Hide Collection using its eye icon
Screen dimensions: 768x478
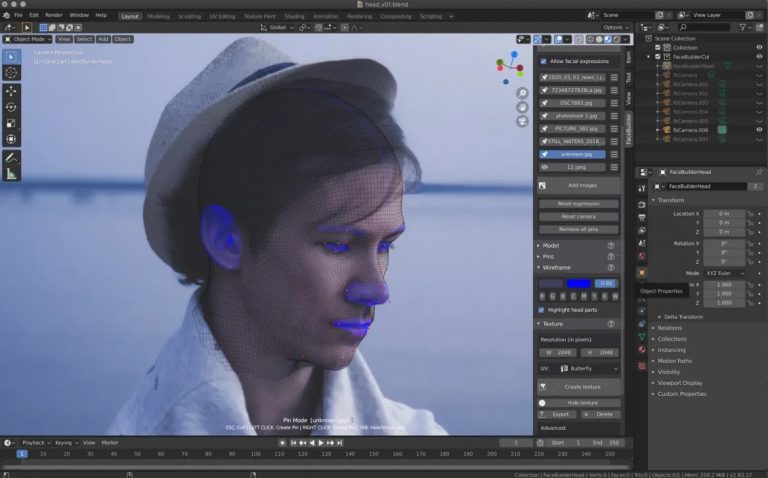tap(759, 48)
